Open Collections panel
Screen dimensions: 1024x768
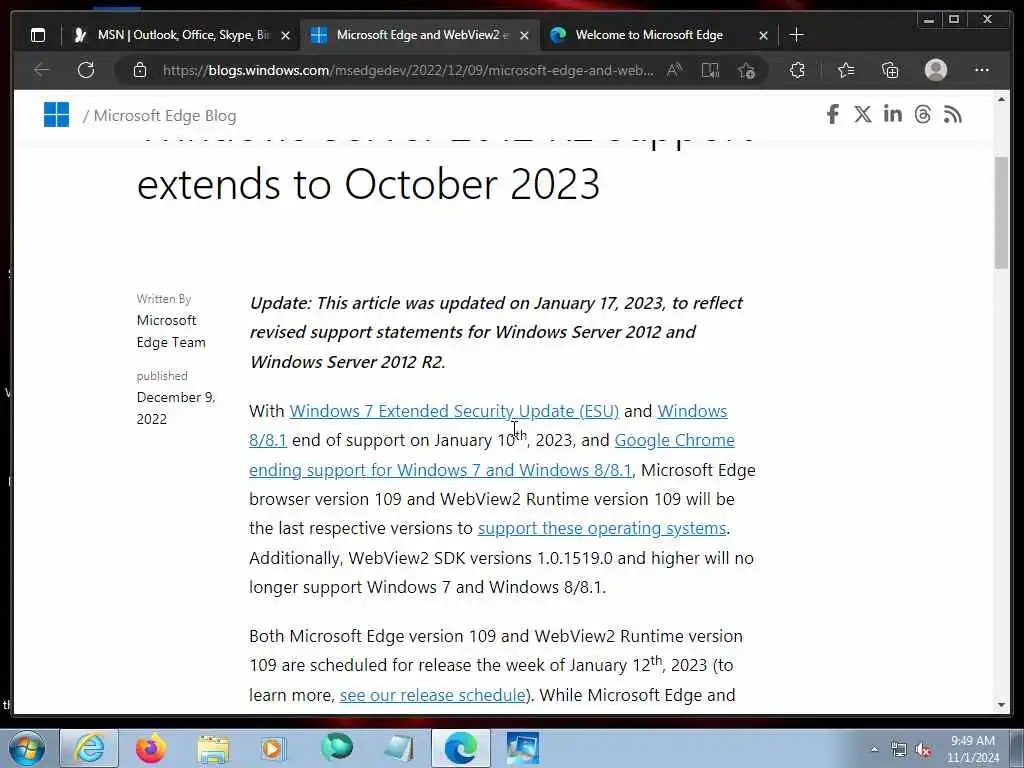click(890, 70)
